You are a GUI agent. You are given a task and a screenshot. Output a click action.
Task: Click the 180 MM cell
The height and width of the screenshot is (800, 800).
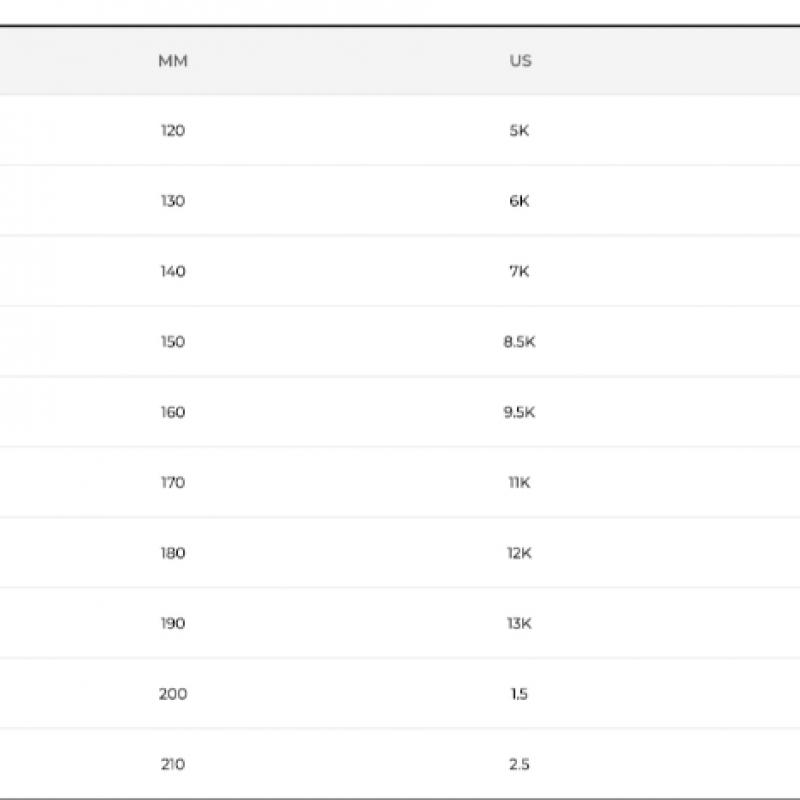point(173,553)
